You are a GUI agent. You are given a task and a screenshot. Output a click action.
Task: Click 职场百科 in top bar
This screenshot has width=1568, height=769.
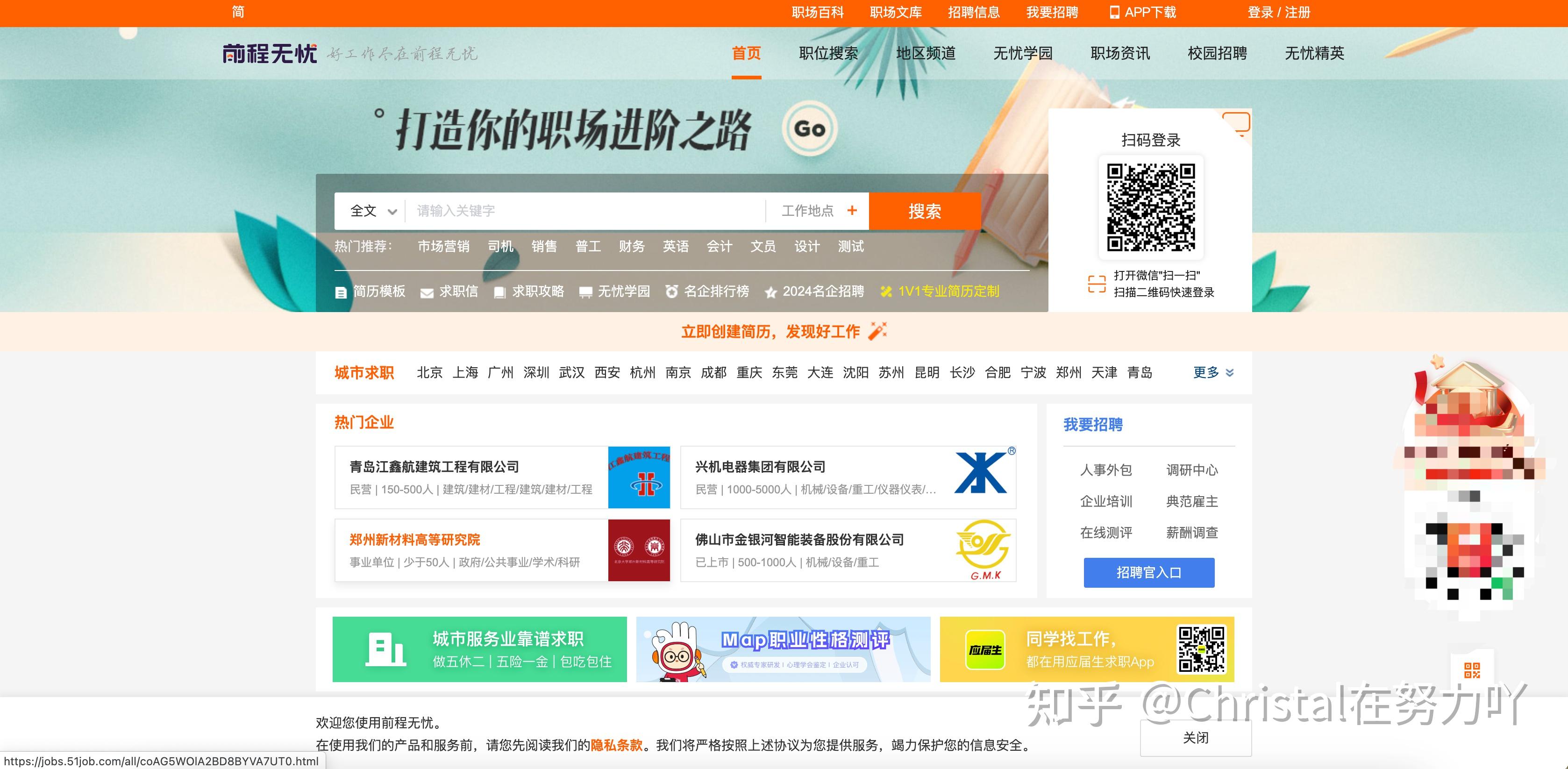coord(818,12)
